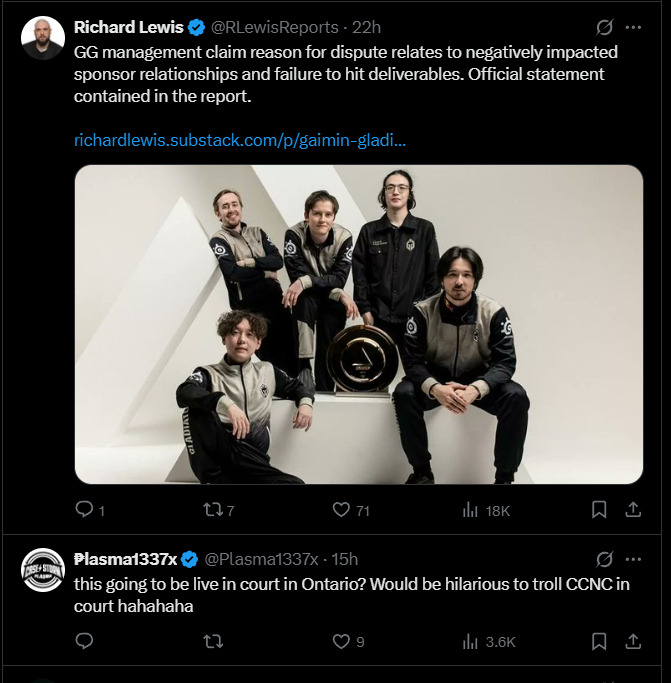Repost the Plasma1337x comment
The height and width of the screenshot is (683, 671).
tap(212, 641)
